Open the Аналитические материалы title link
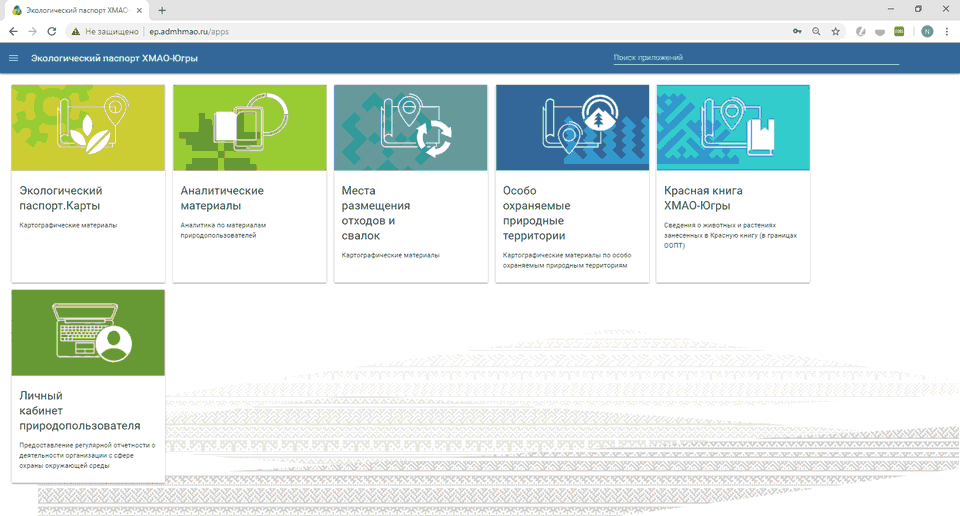Image resolution: width=960 pixels, height=516 pixels. pos(222,198)
